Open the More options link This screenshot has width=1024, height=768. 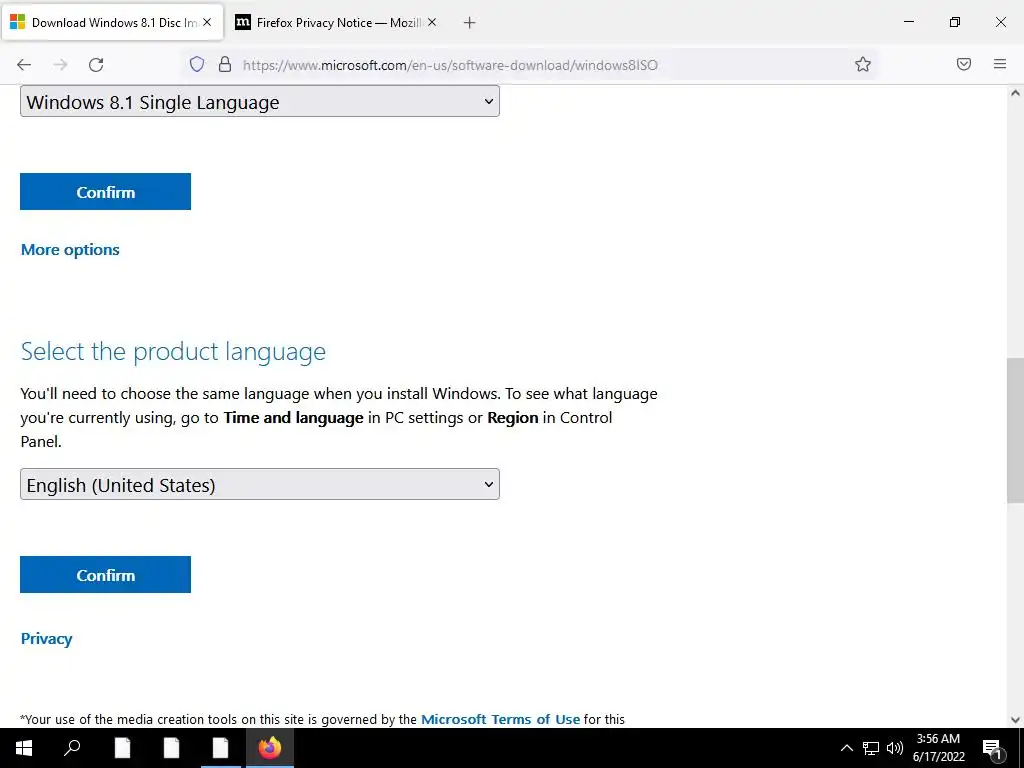pyautogui.click(x=70, y=249)
